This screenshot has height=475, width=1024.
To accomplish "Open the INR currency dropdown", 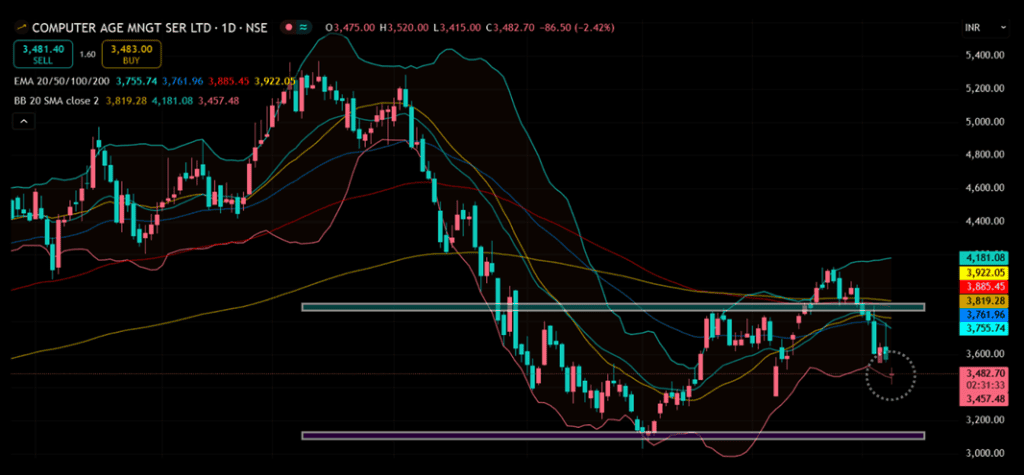I will pos(986,27).
